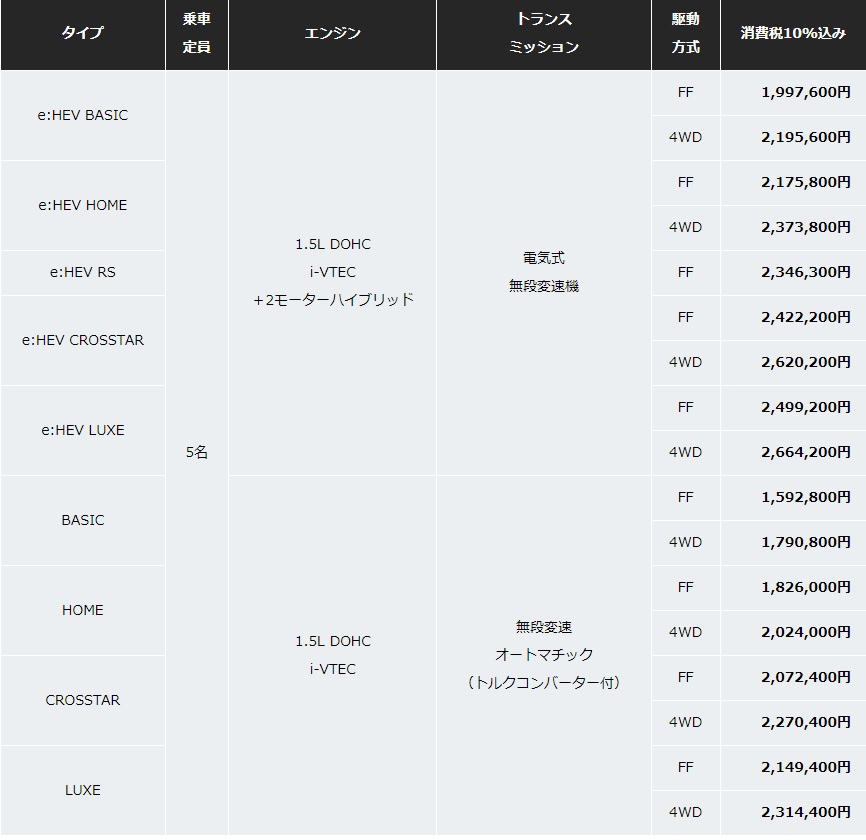Click the 1,997,600円 price
Viewport: 866px width, 840px height.
point(806,92)
